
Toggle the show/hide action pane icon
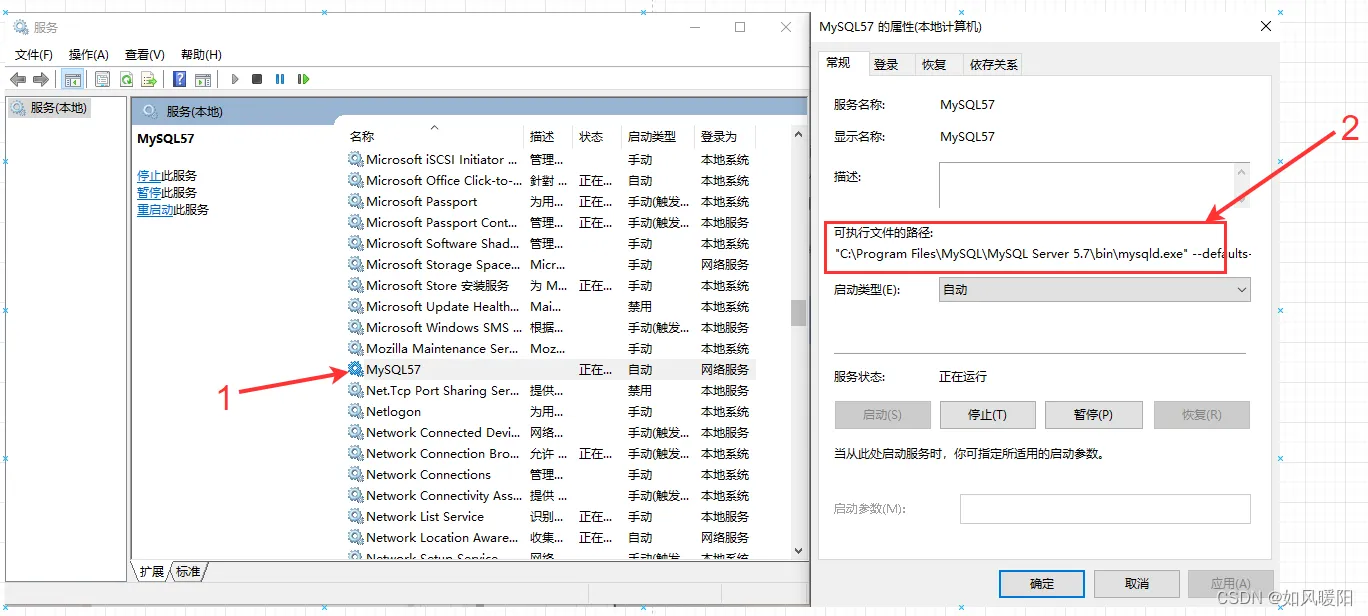tap(203, 79)
